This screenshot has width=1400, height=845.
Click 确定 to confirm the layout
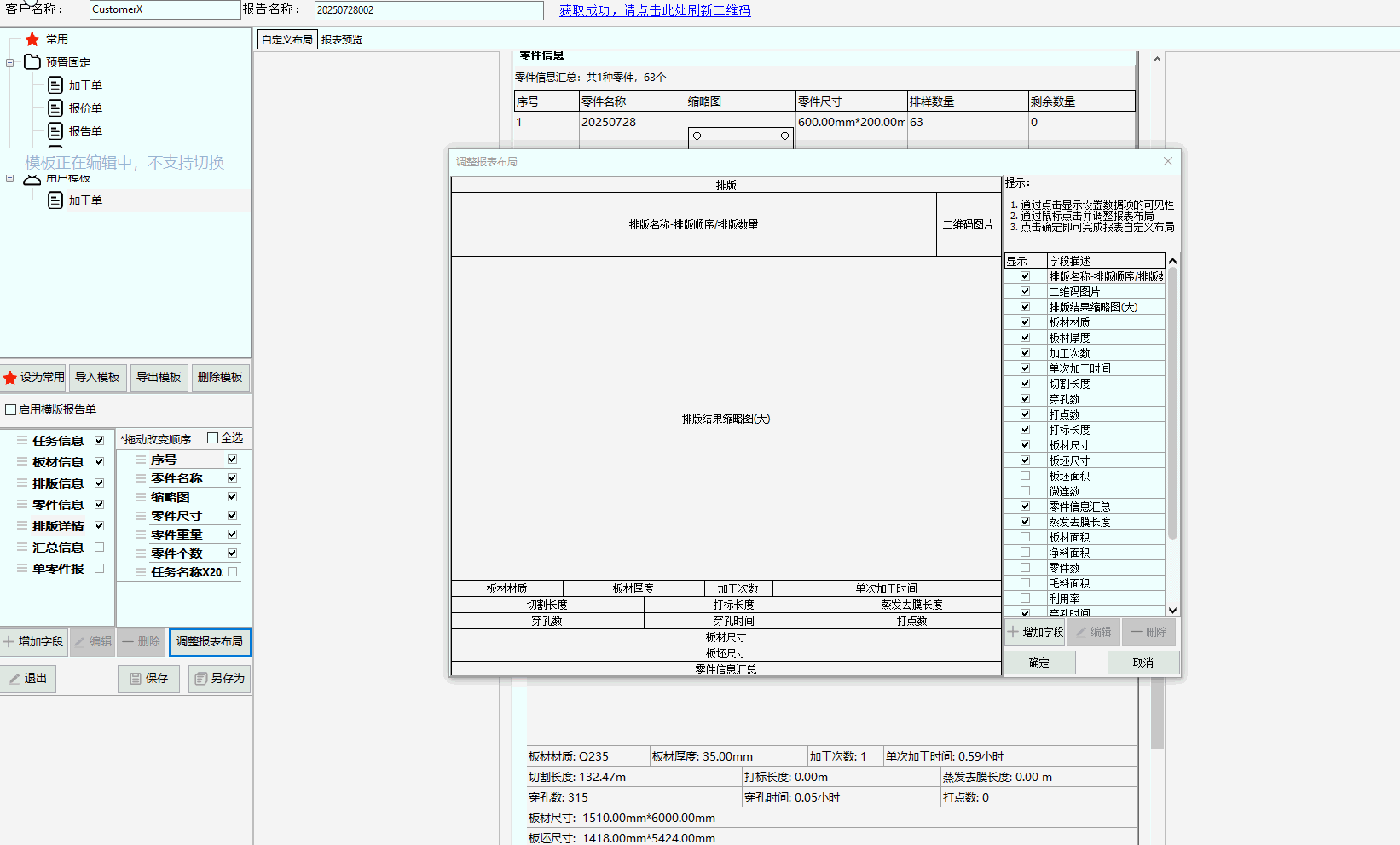click(1038, 663)
